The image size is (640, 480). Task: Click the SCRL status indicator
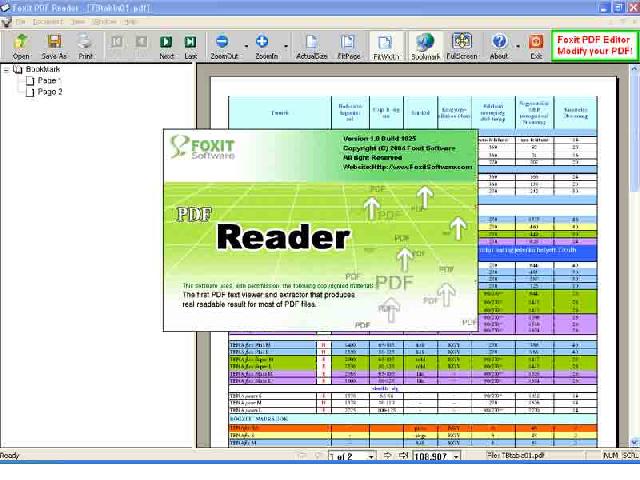(x=631, y=455)
